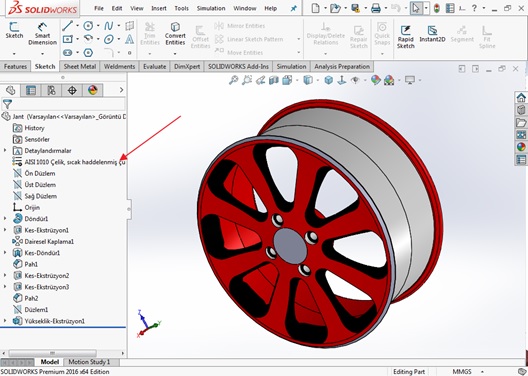528x376 pixels.
Task: Switch to the Sheet Metal tab
Action: pyautogui.click(x=80, y=67)
